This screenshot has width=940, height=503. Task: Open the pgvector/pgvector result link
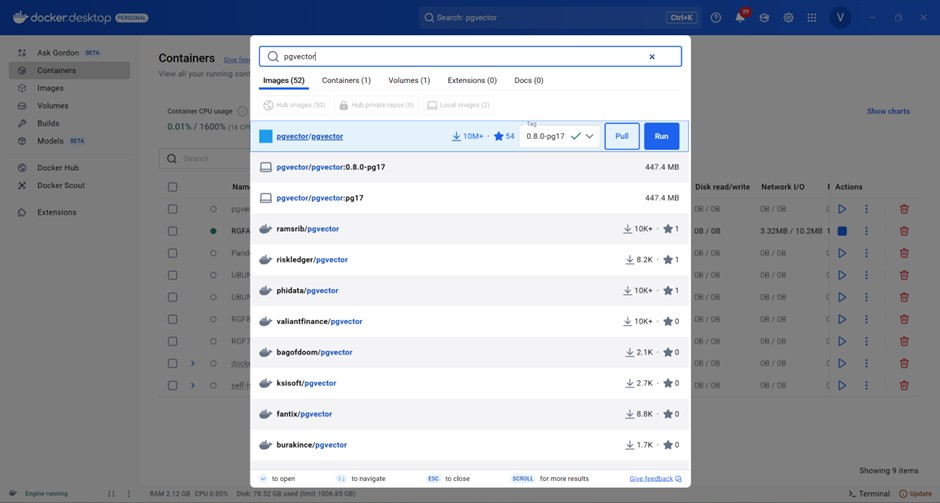point(309,136)
